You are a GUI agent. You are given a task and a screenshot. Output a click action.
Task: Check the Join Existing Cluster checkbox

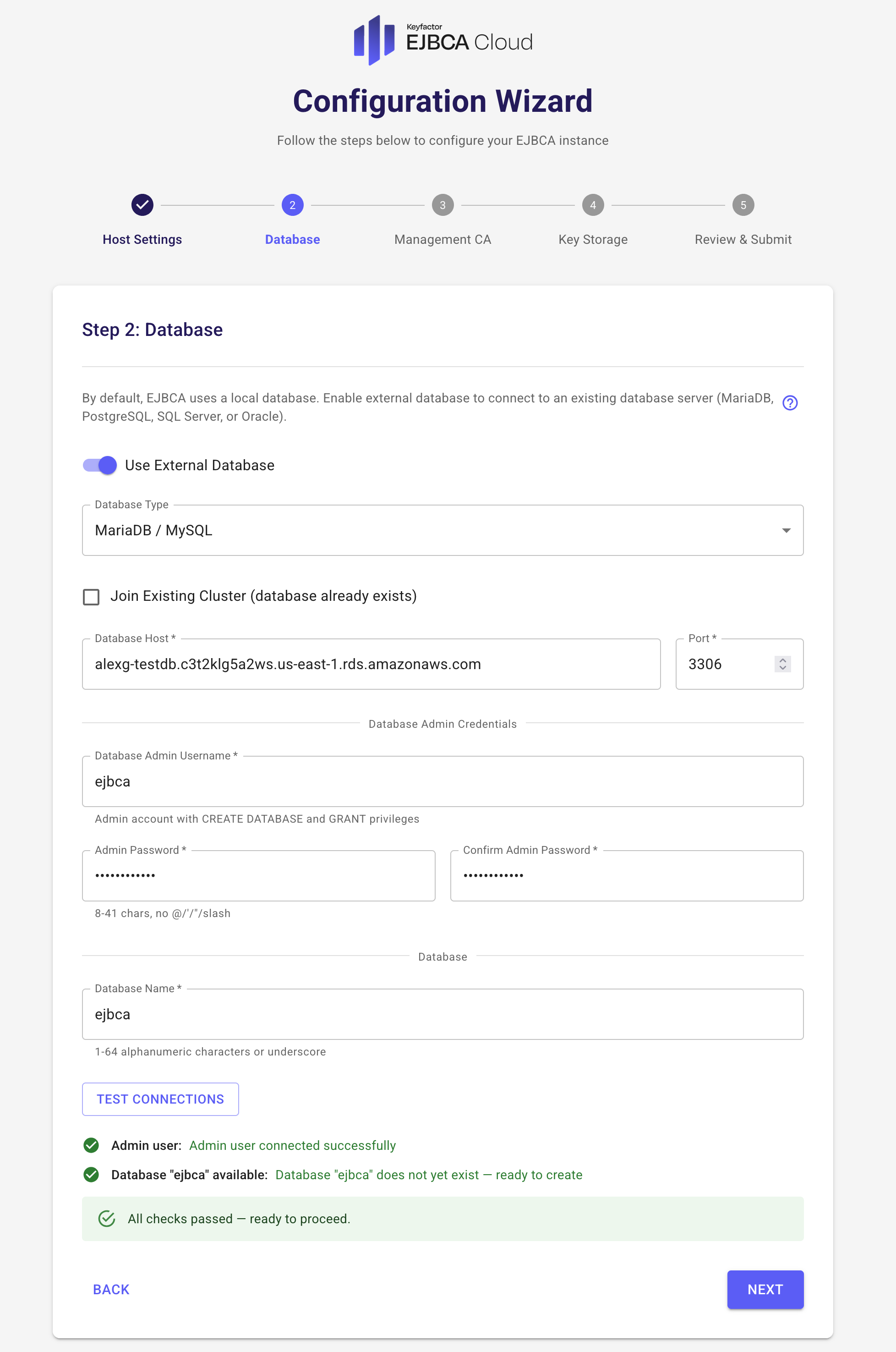92,596
